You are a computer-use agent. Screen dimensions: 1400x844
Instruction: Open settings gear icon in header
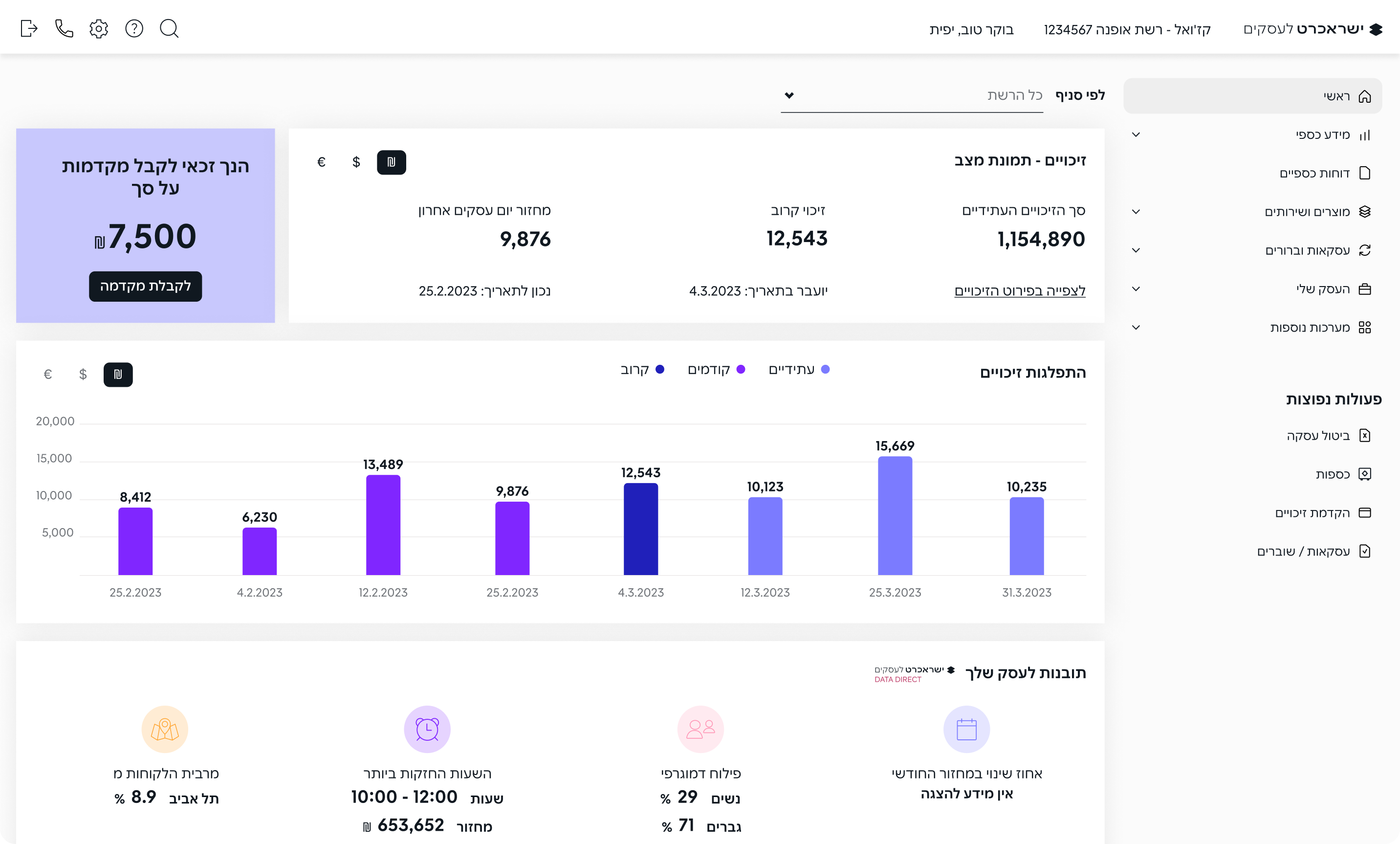pyautogui.click(x=99, y=28)
